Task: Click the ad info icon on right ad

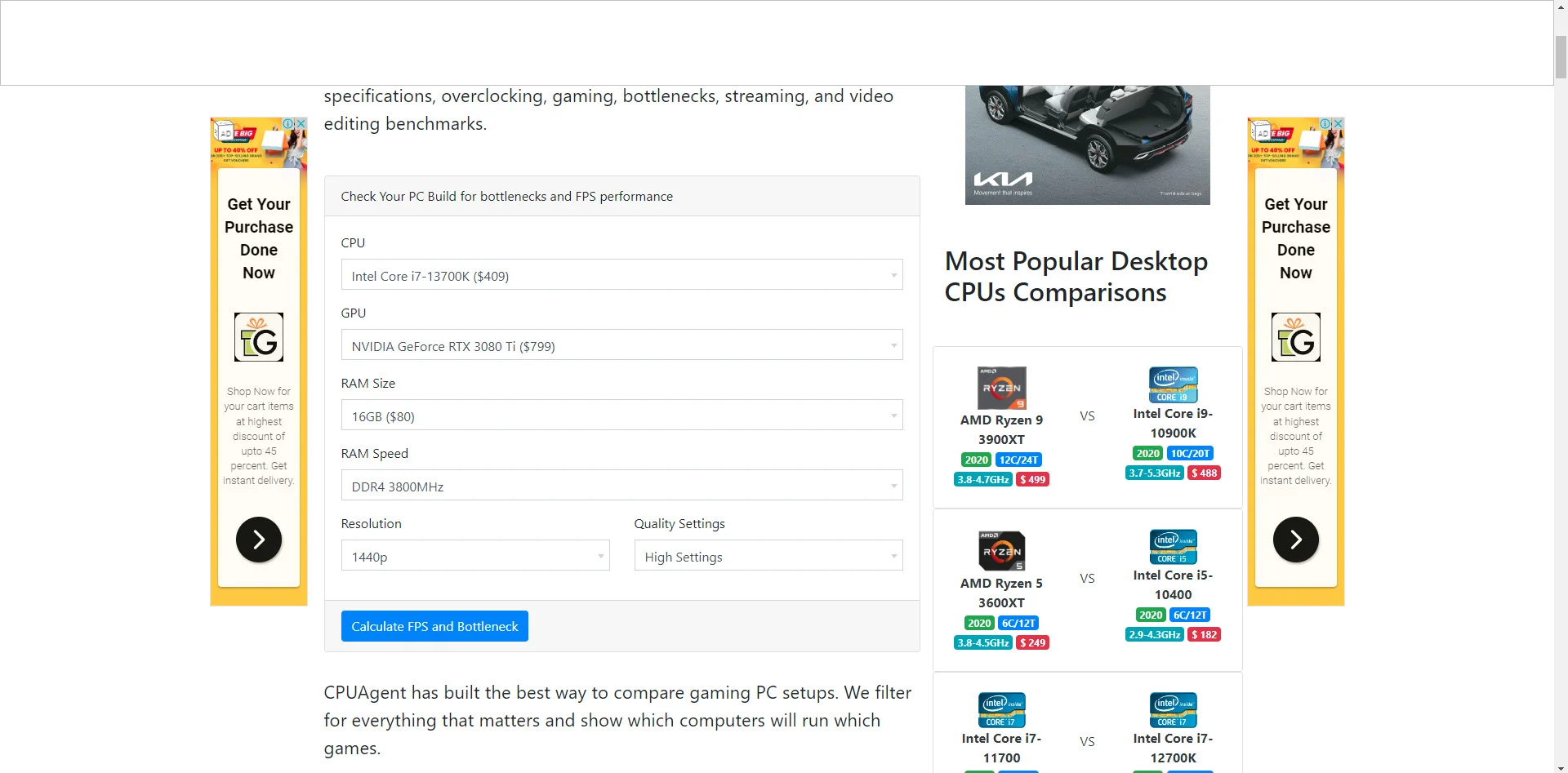Action: click(x=1325, y=123)
